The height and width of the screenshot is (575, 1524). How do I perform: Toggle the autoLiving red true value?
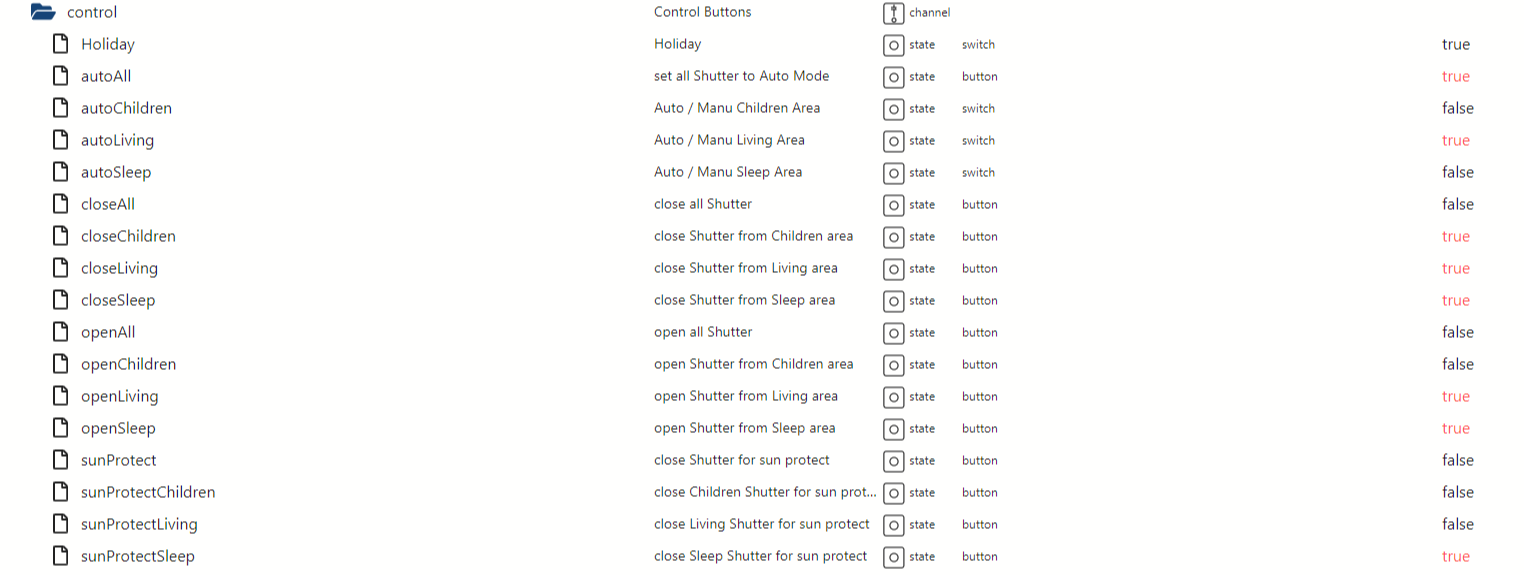point(1455,140)
